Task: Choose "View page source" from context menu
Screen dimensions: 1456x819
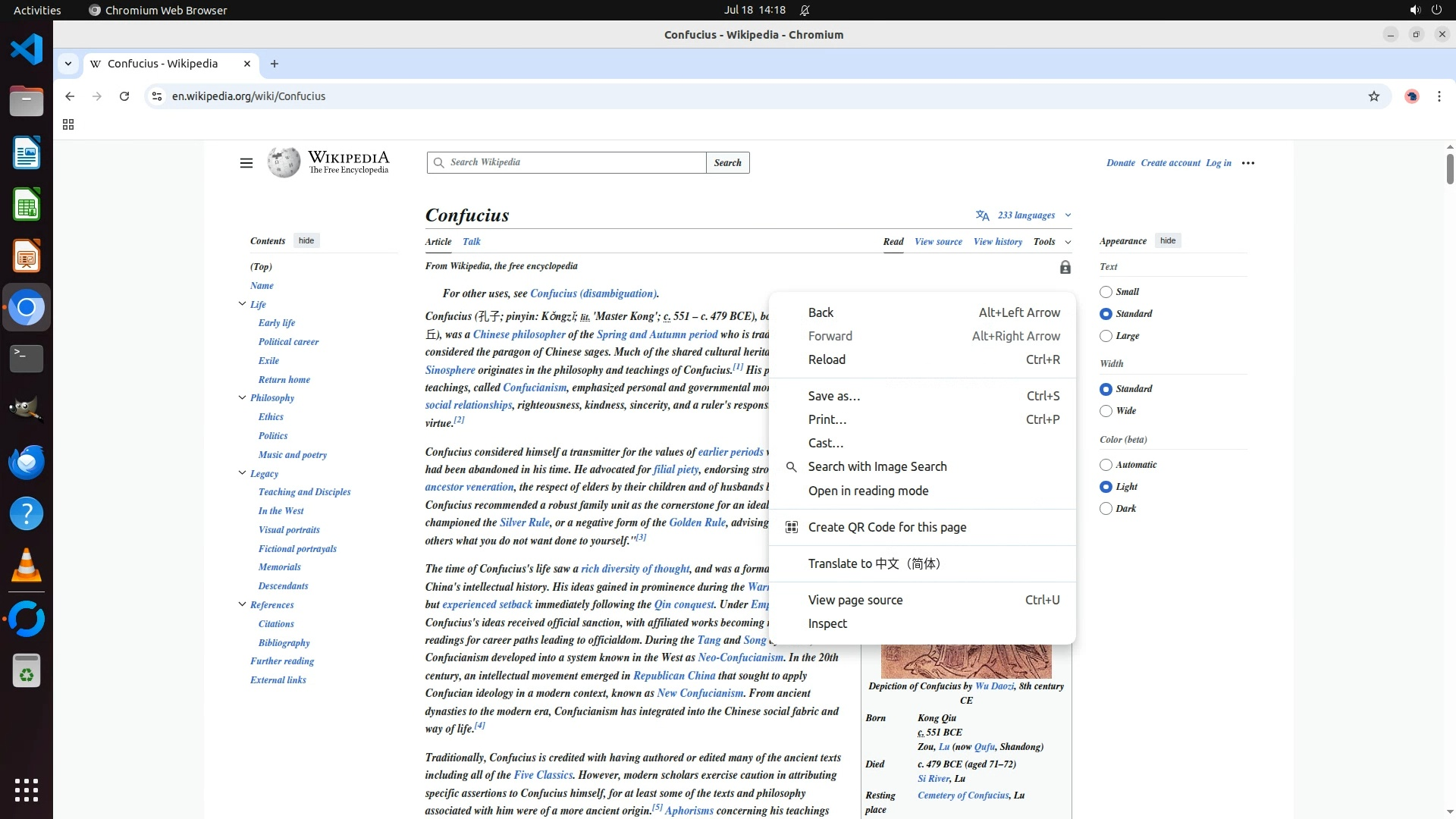Action: point(855,600)
